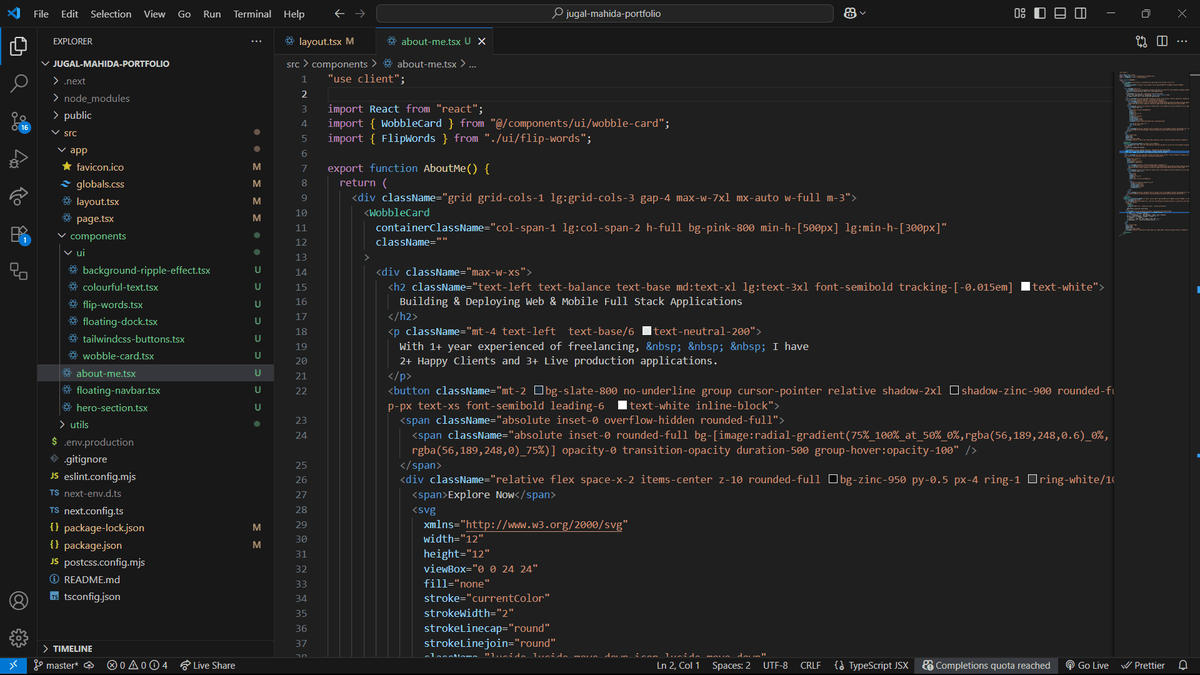The width and height of the screenshot is (1200, 675).
Task: Click the remote window indicator in status bar
Action: tap(13, 665)
